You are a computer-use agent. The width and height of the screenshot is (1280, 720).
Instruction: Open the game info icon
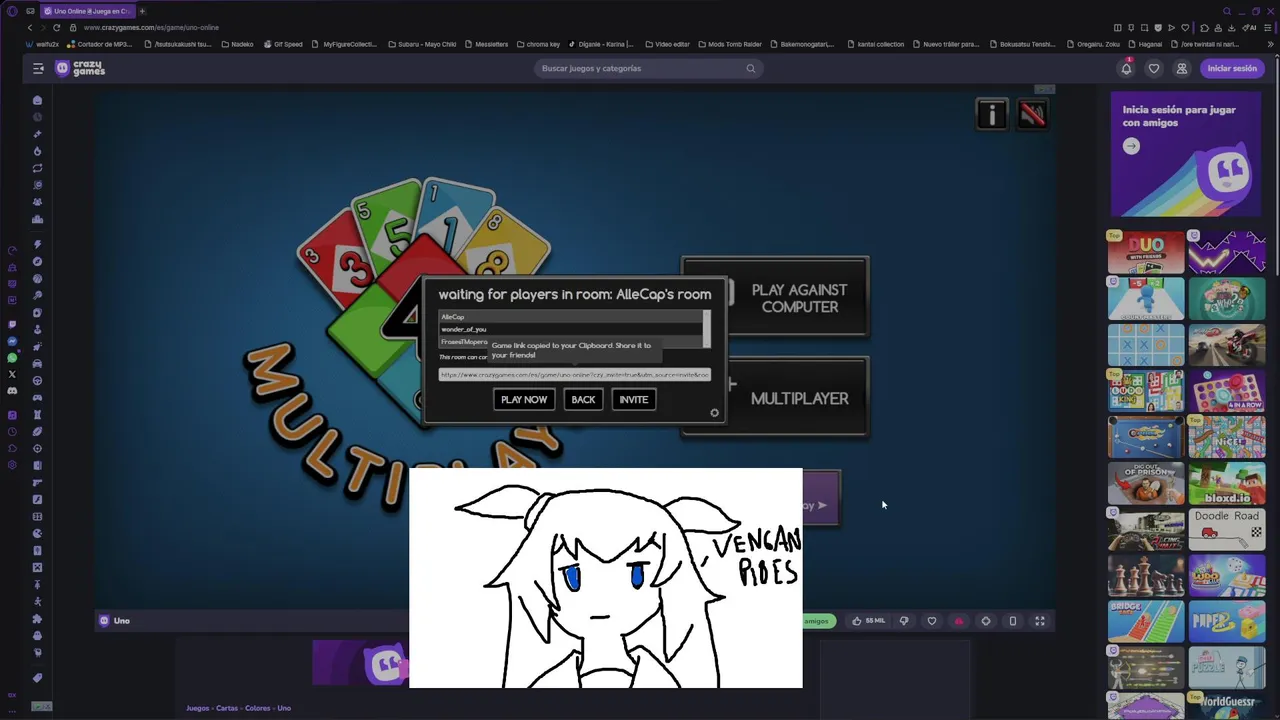pyautogui.click(x=991, y=115)
